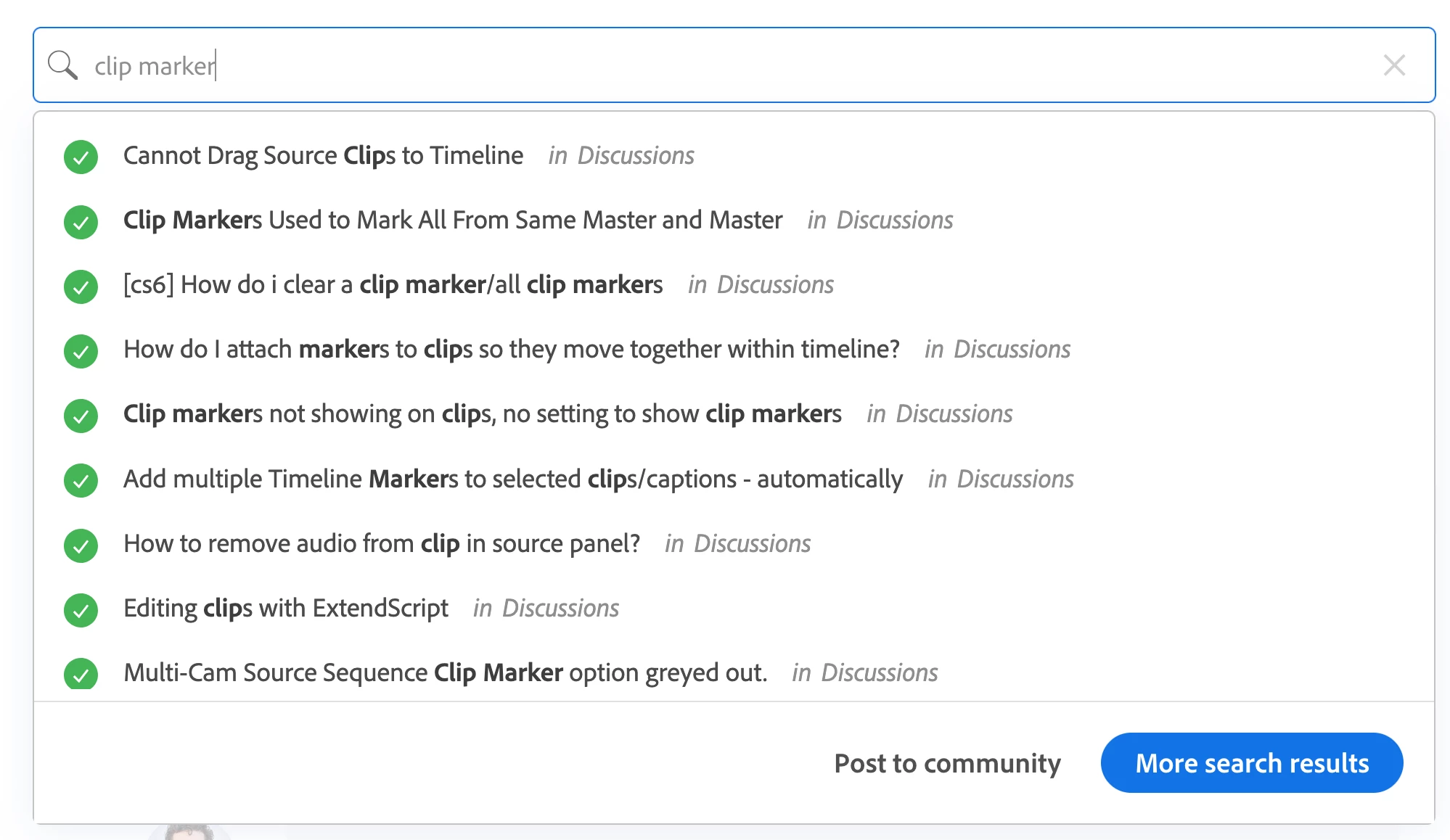Click solved checkmark next to Clip Markers Used to Mark
The width and height of the screenshot is (1450, 840).
tap(81, 221)
